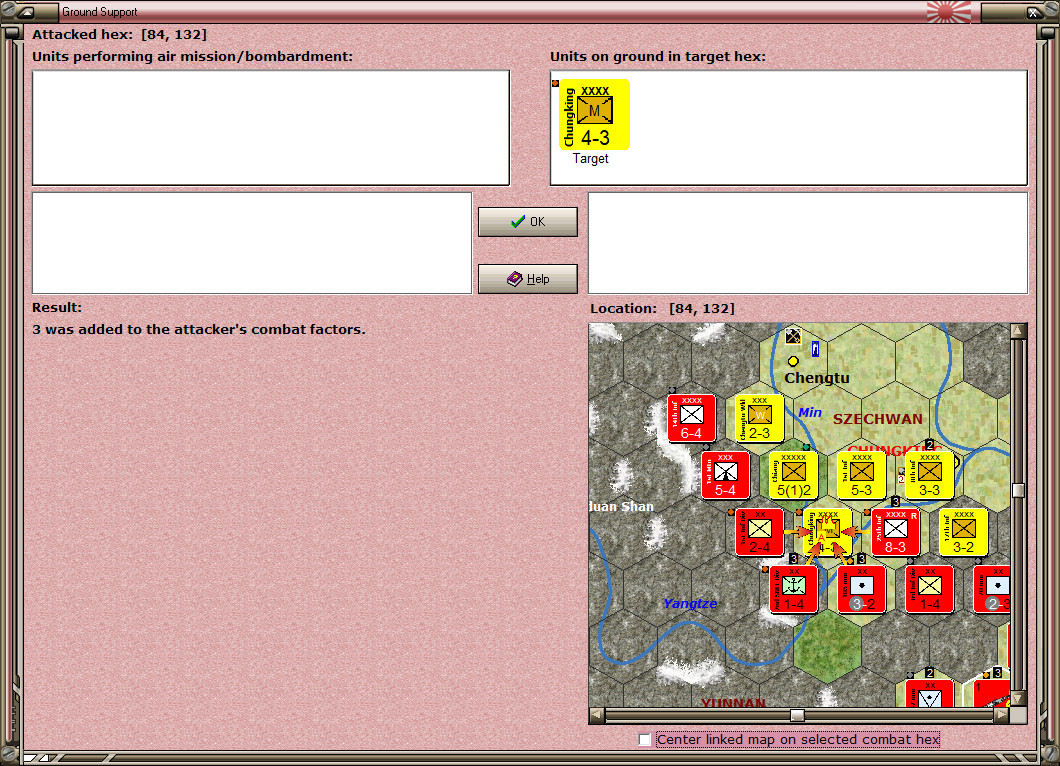Open the Help button
1060x766 pixels.
click(x=528, y=279)
